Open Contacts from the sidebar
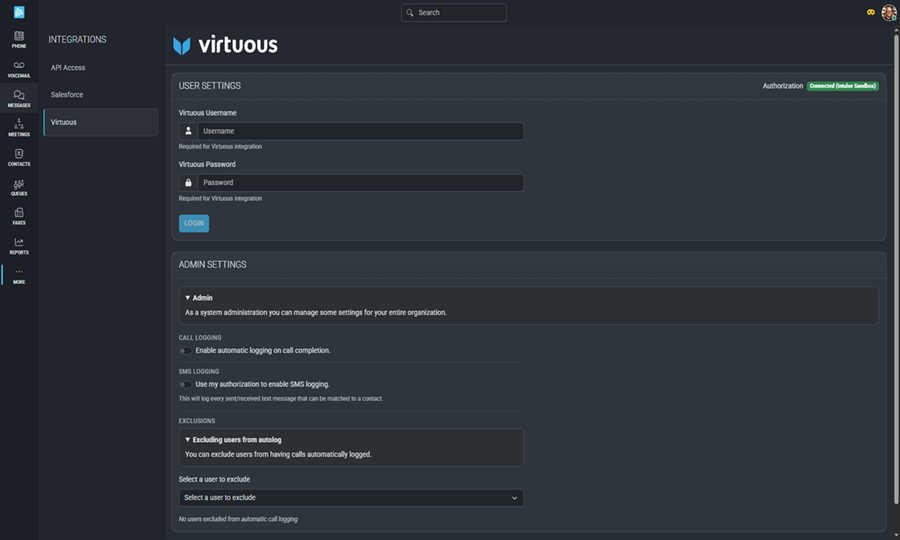The width and height of the screenshot is (900, 540). pyautogui.click(x=19, y=157)
